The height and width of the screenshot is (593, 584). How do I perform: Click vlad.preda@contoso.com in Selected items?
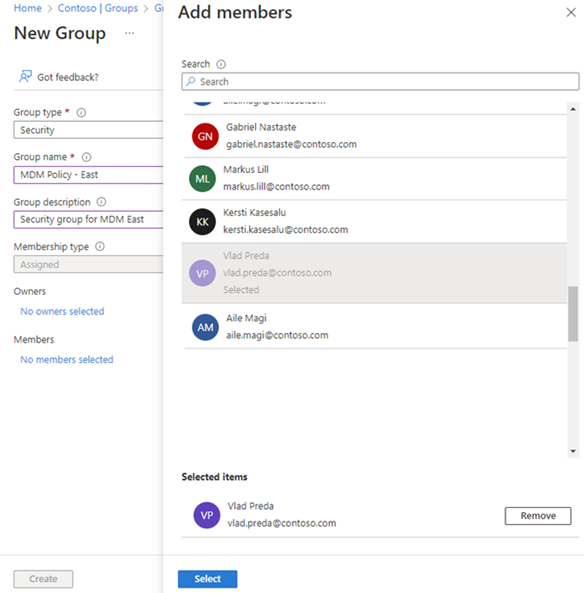tap(282, 523)
